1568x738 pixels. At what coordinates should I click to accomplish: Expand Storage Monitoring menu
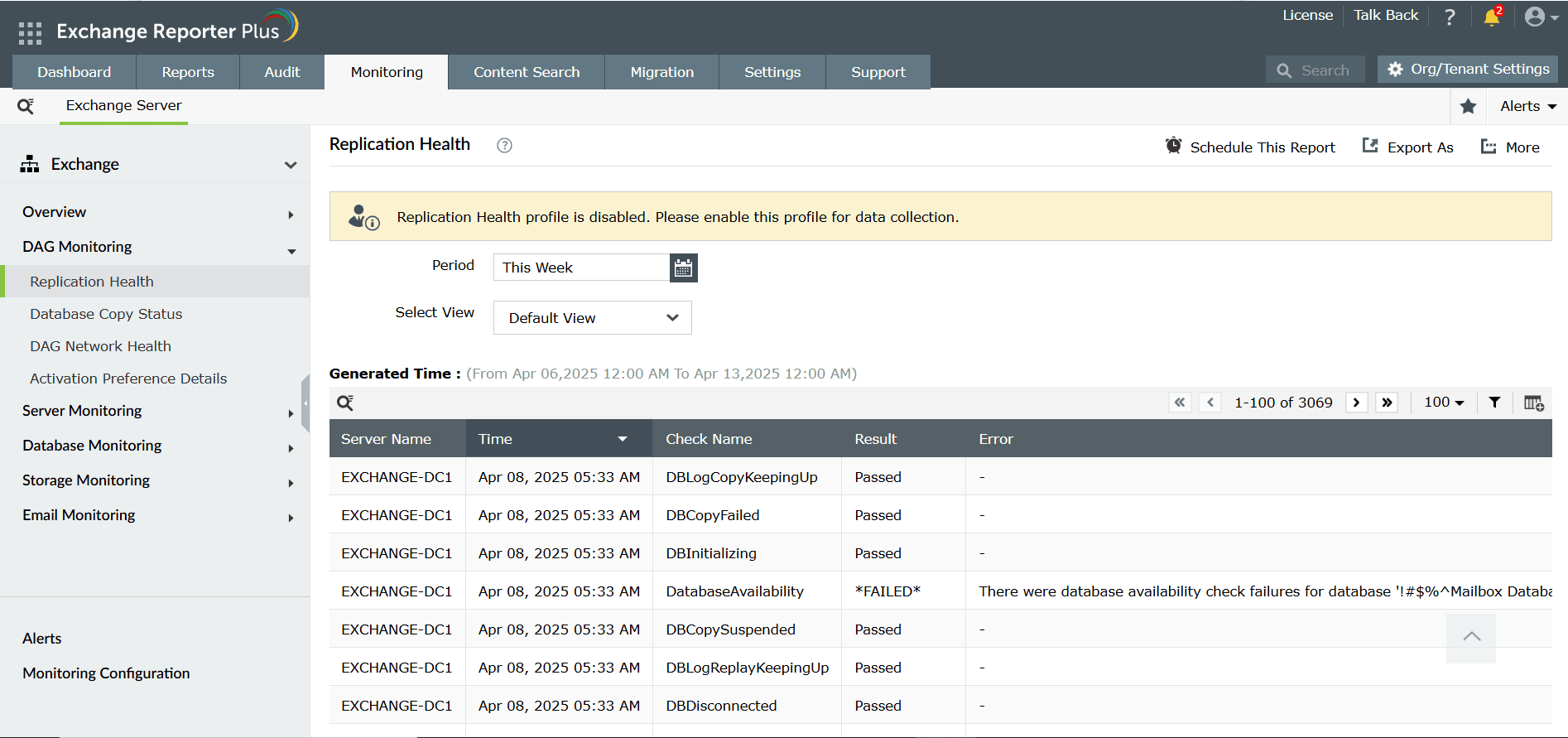291,483
